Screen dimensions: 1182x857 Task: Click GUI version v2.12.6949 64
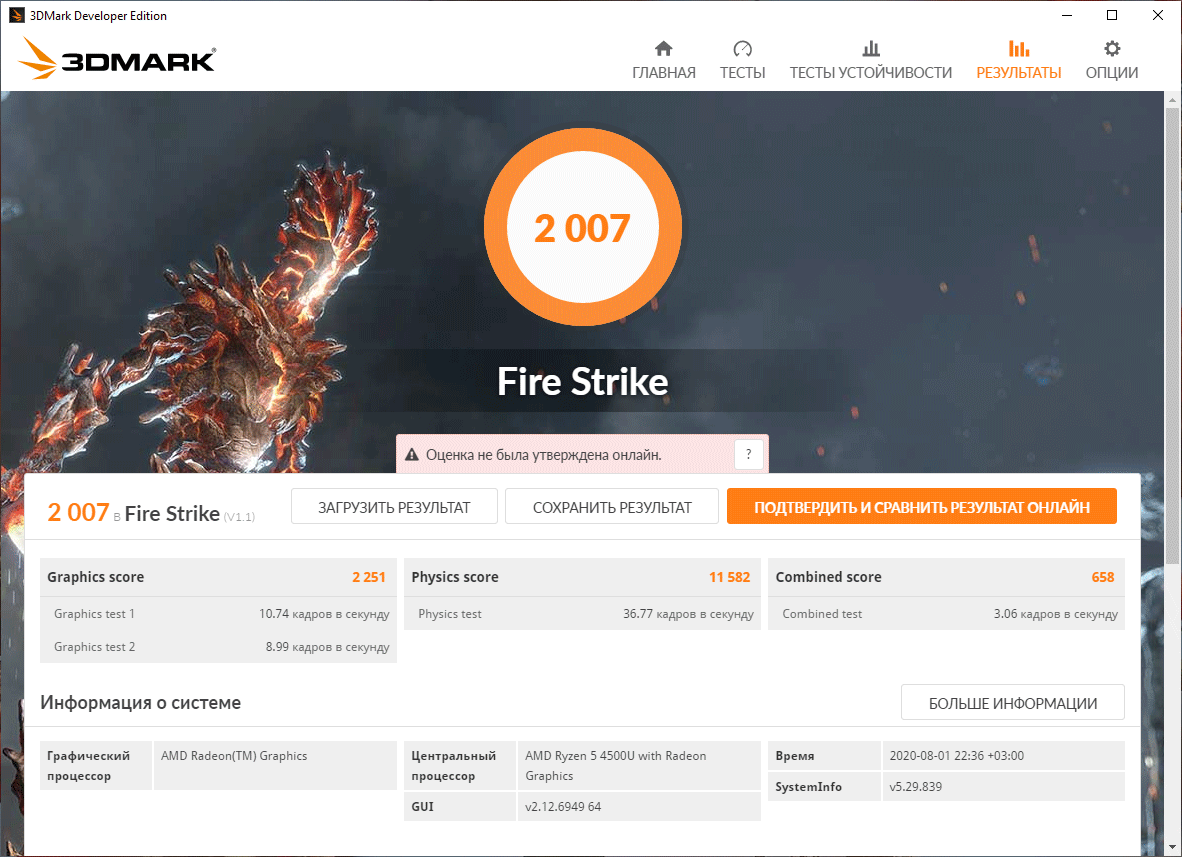pos(563,806)
